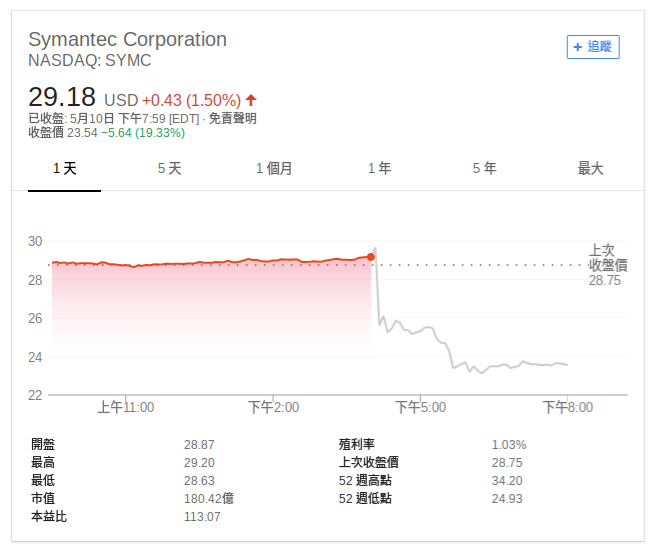Click the 追蹤 follow button

pos(593,46)
